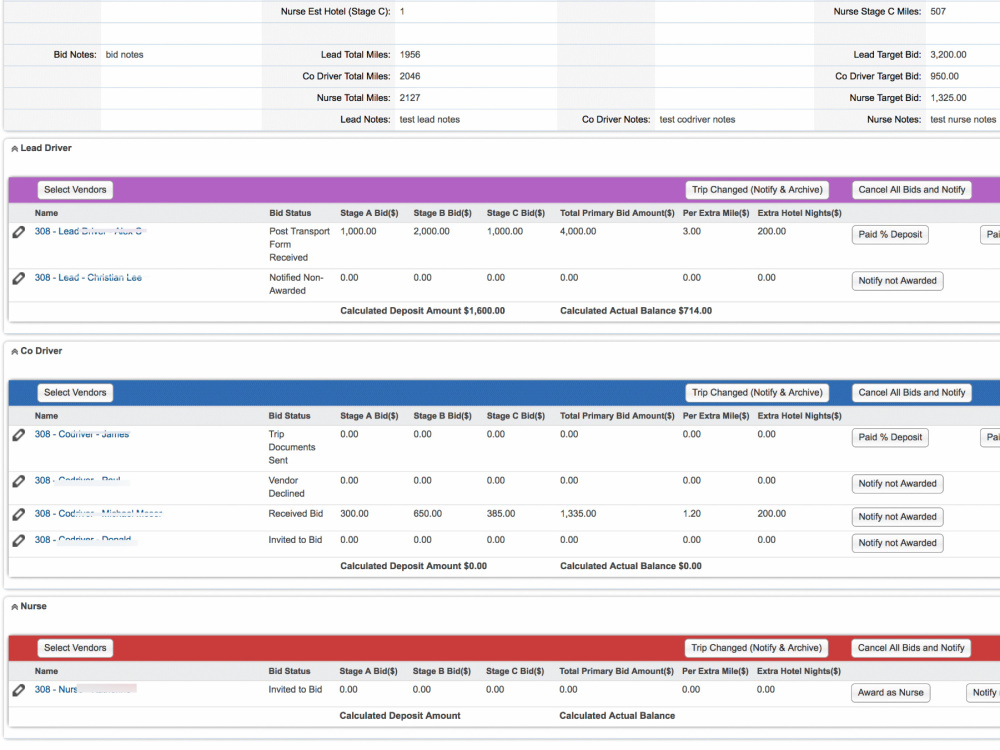The height and width of the screenshot is (750, 1000).
Task: Click 'test nurse notes' text
Action: pos(962,120)
